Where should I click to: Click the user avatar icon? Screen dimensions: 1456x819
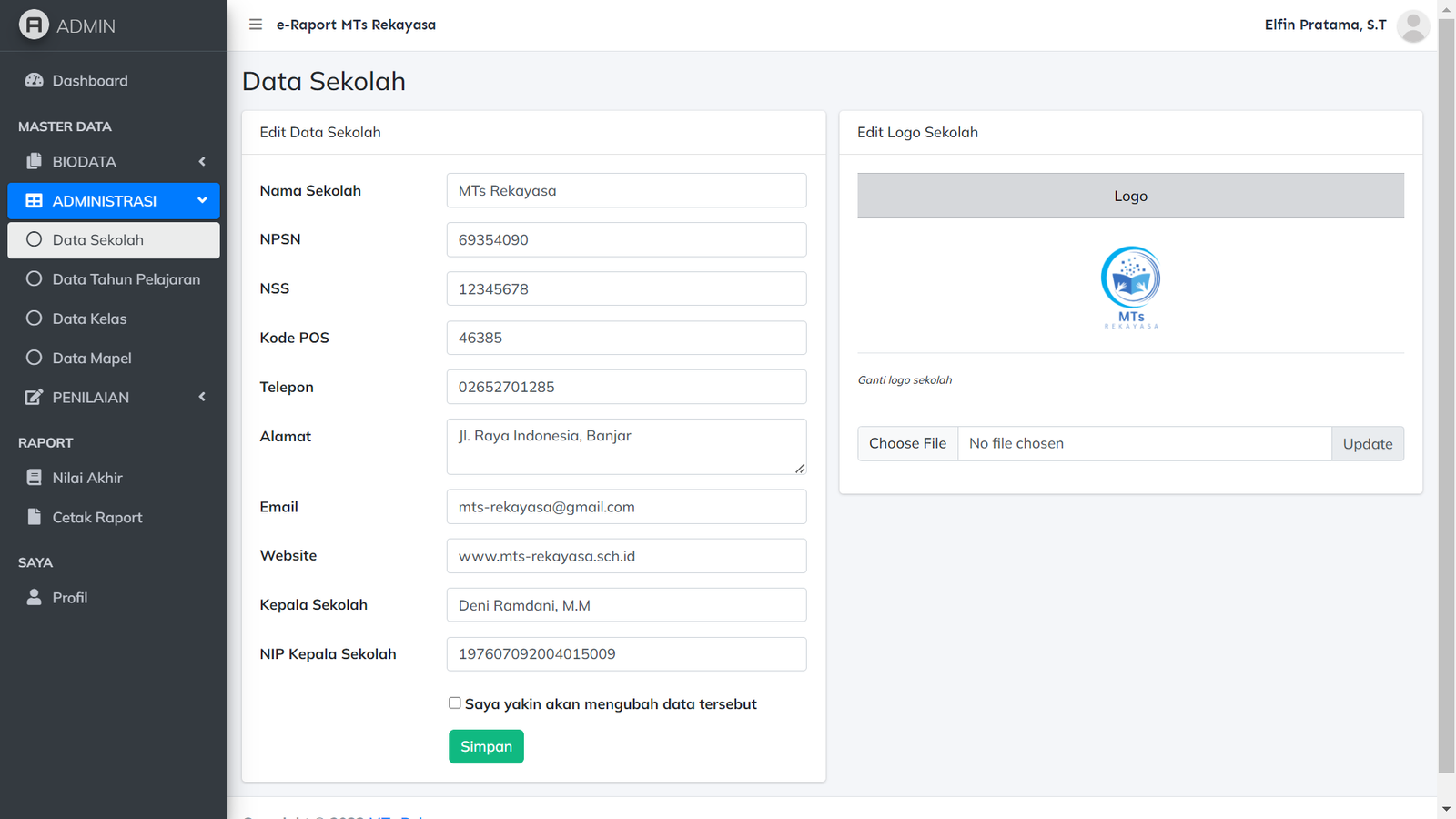[x=1412, y=25]
